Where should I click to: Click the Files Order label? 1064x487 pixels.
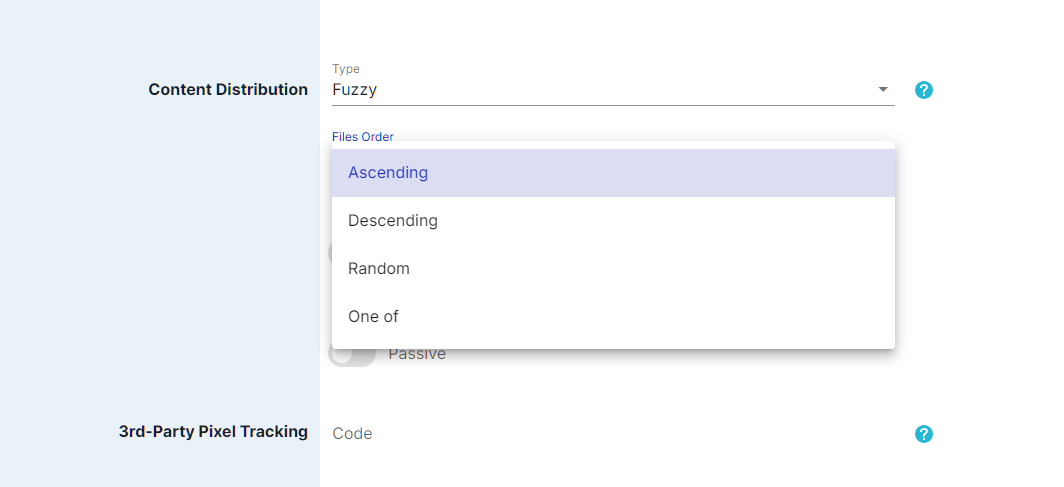coord(362,137)
